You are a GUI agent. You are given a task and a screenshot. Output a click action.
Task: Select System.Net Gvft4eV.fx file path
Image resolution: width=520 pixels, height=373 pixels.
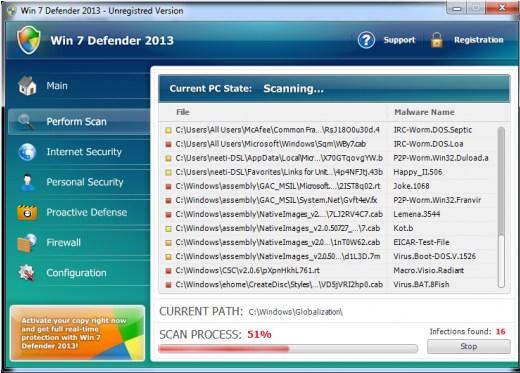[x=276, y=200]
